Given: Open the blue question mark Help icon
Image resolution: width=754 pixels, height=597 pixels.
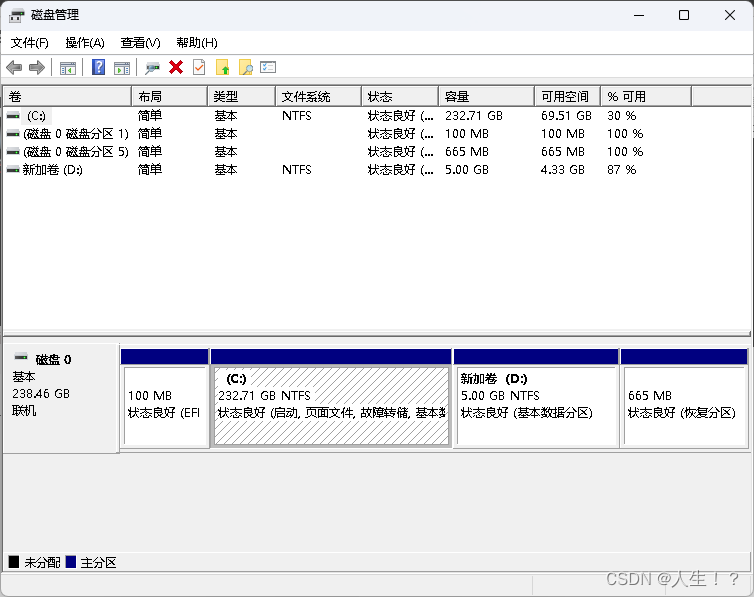Looking at the screenshot, I should point(98,67).
